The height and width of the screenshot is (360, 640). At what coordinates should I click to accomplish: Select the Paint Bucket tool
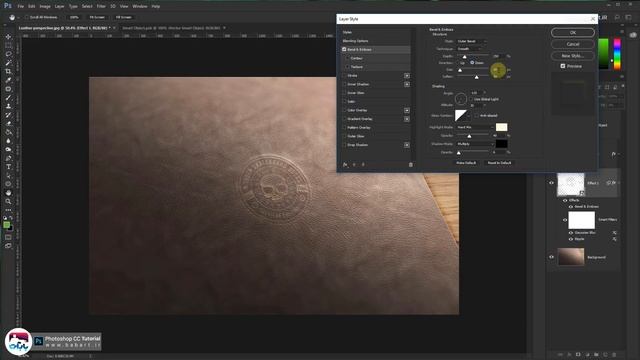[x=8, y=132]
